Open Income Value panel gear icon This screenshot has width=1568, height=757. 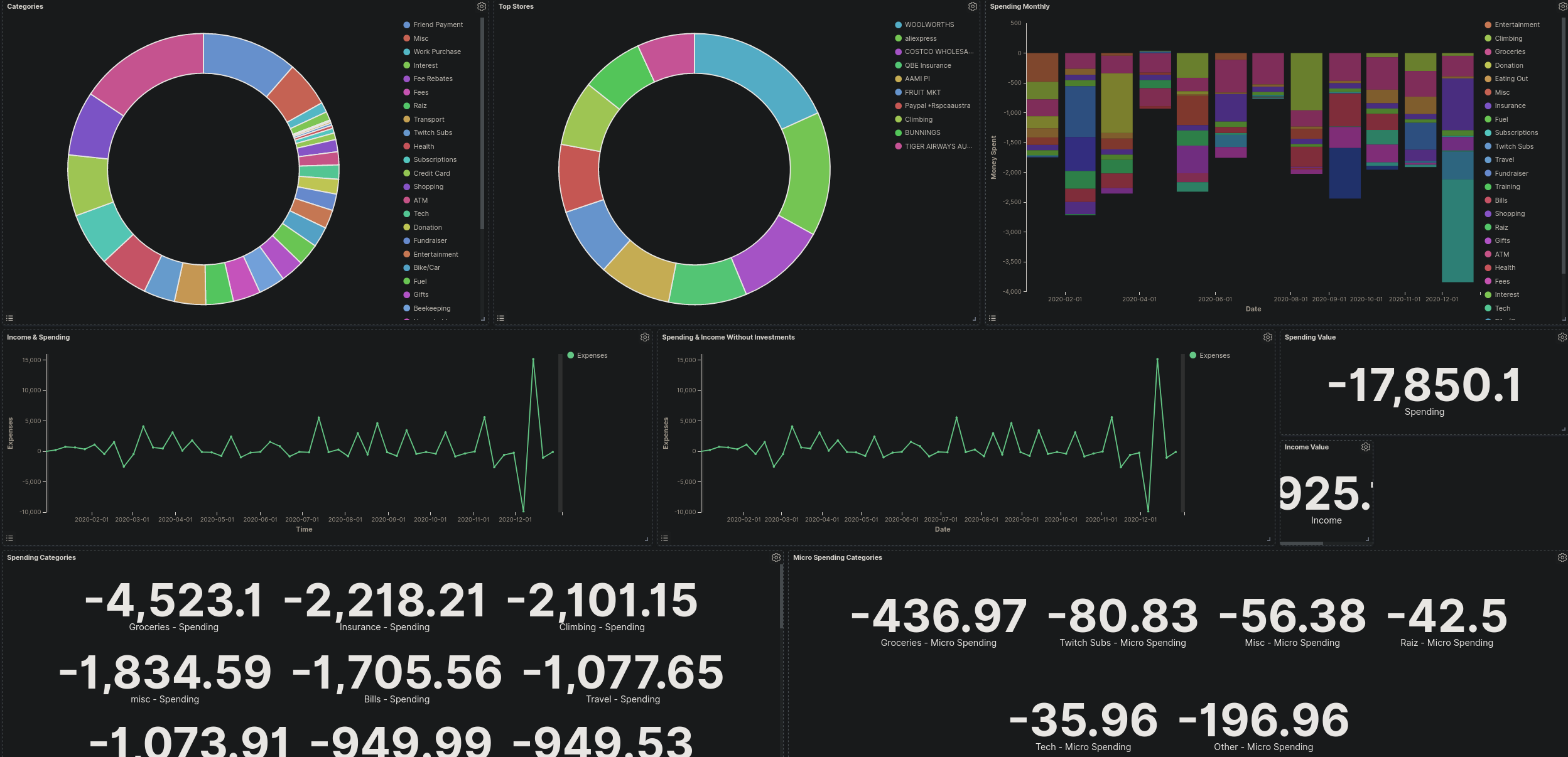1365,447
